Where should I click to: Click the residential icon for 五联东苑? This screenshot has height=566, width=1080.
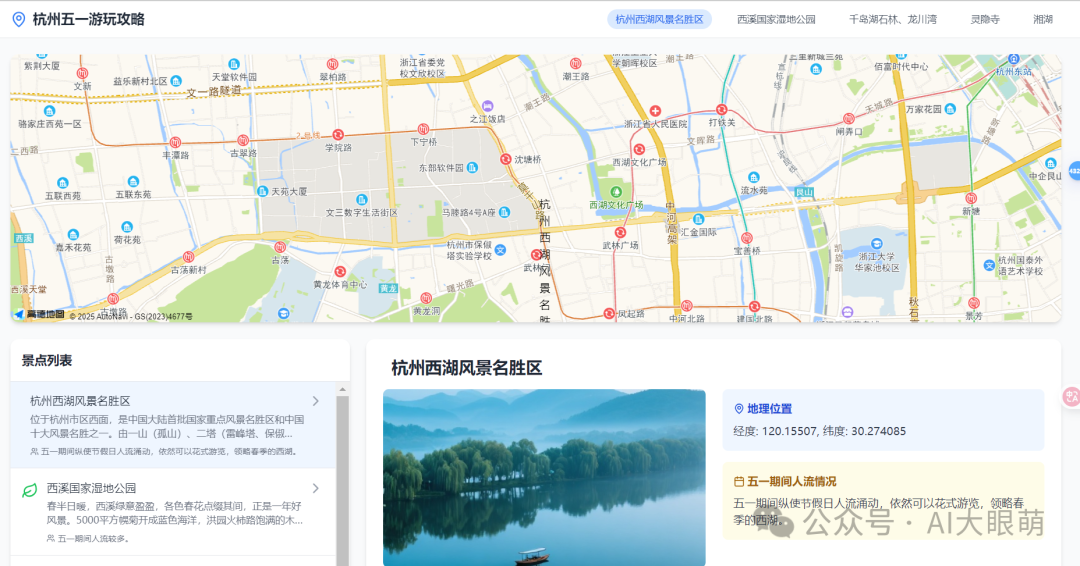(x=133, y=182)
